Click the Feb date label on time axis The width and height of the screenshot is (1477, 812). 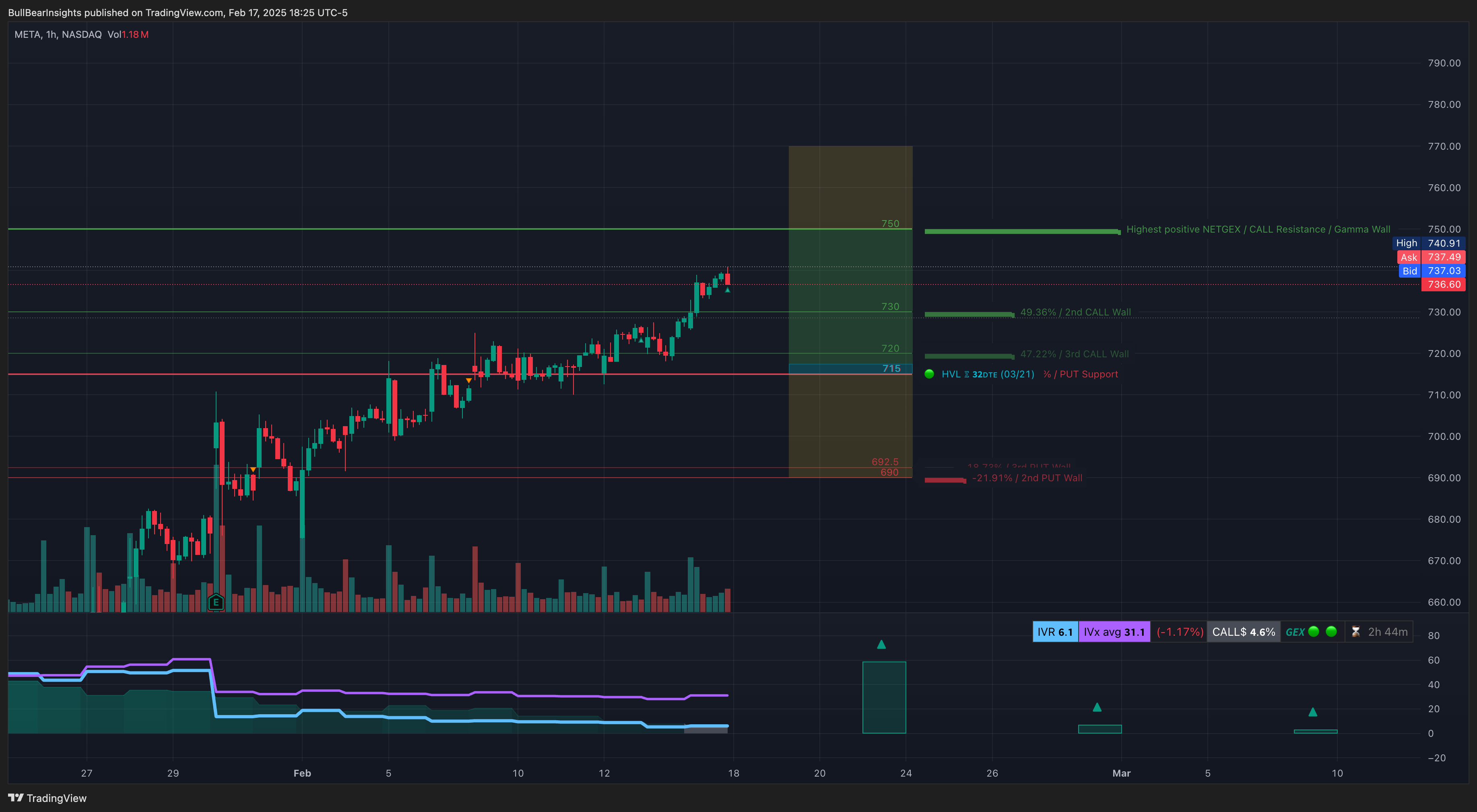[x=302, y=773]
